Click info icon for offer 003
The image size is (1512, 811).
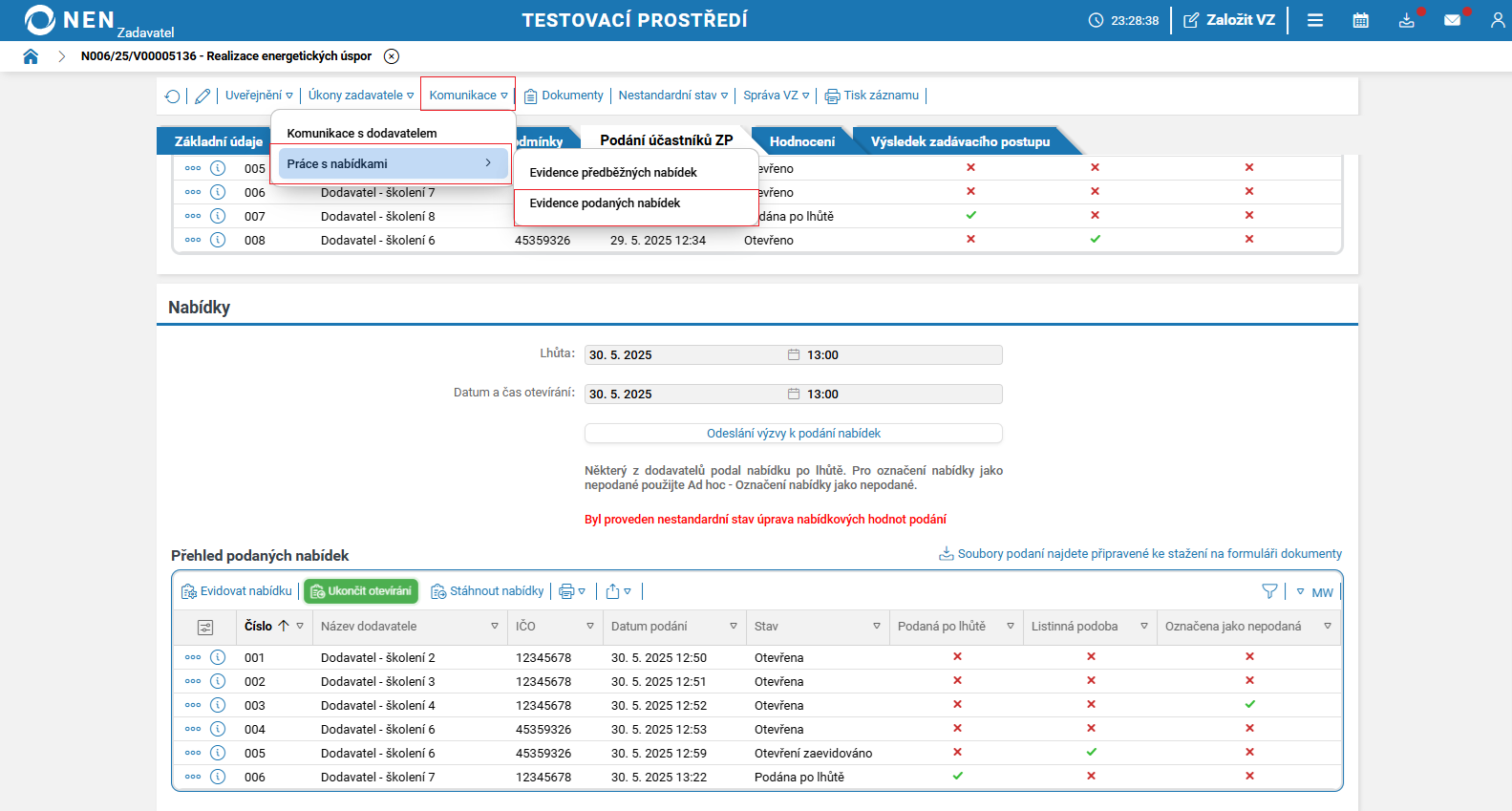coord(218,705)
